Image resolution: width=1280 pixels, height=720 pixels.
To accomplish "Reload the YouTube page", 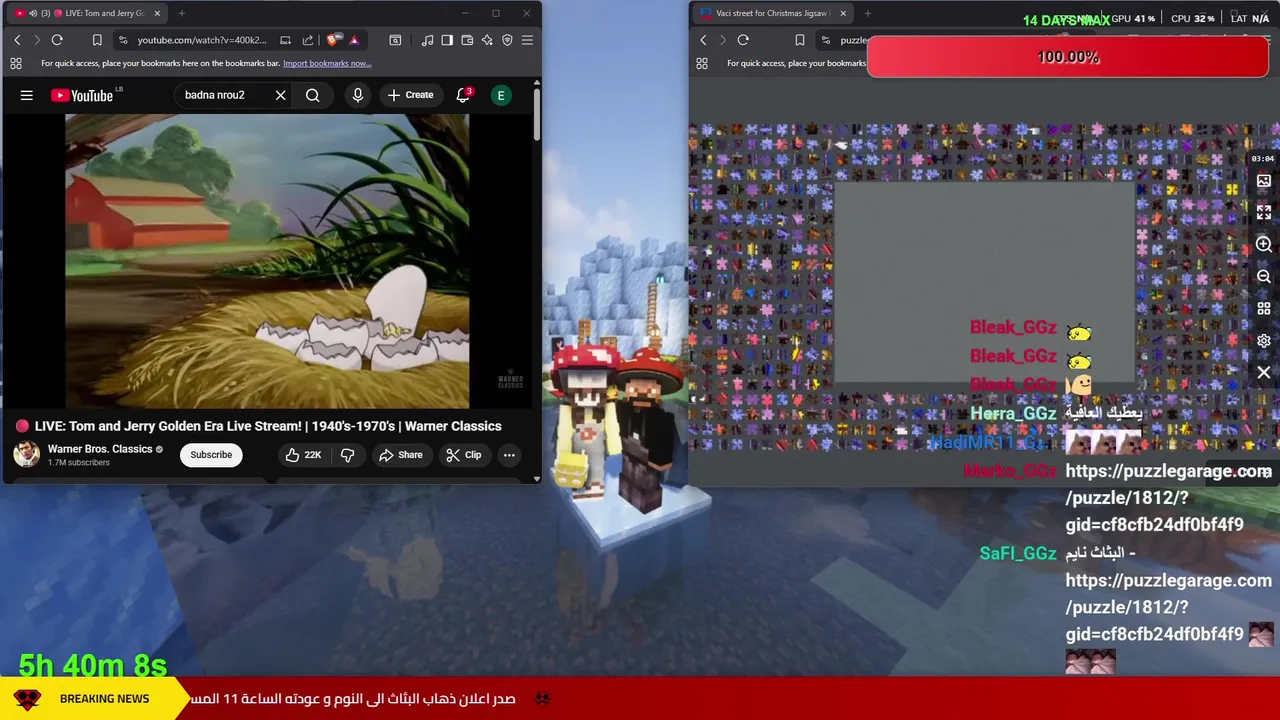I will coord(57,40).
